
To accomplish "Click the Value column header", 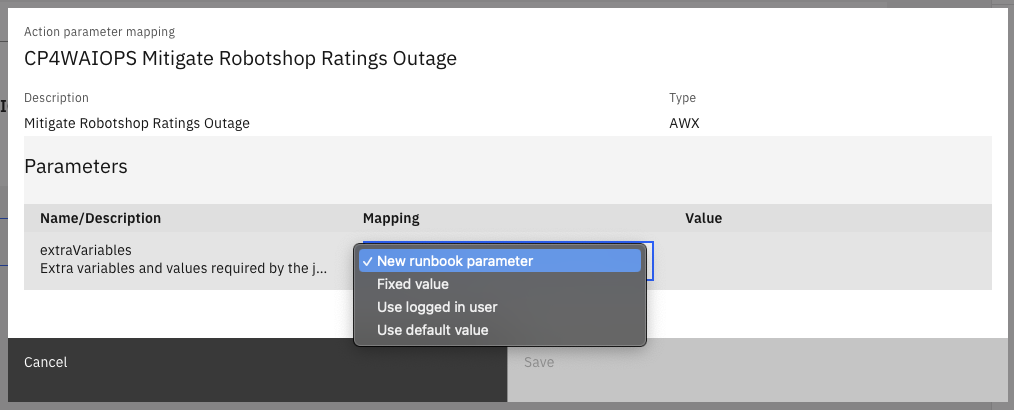I will coord(703,218).
